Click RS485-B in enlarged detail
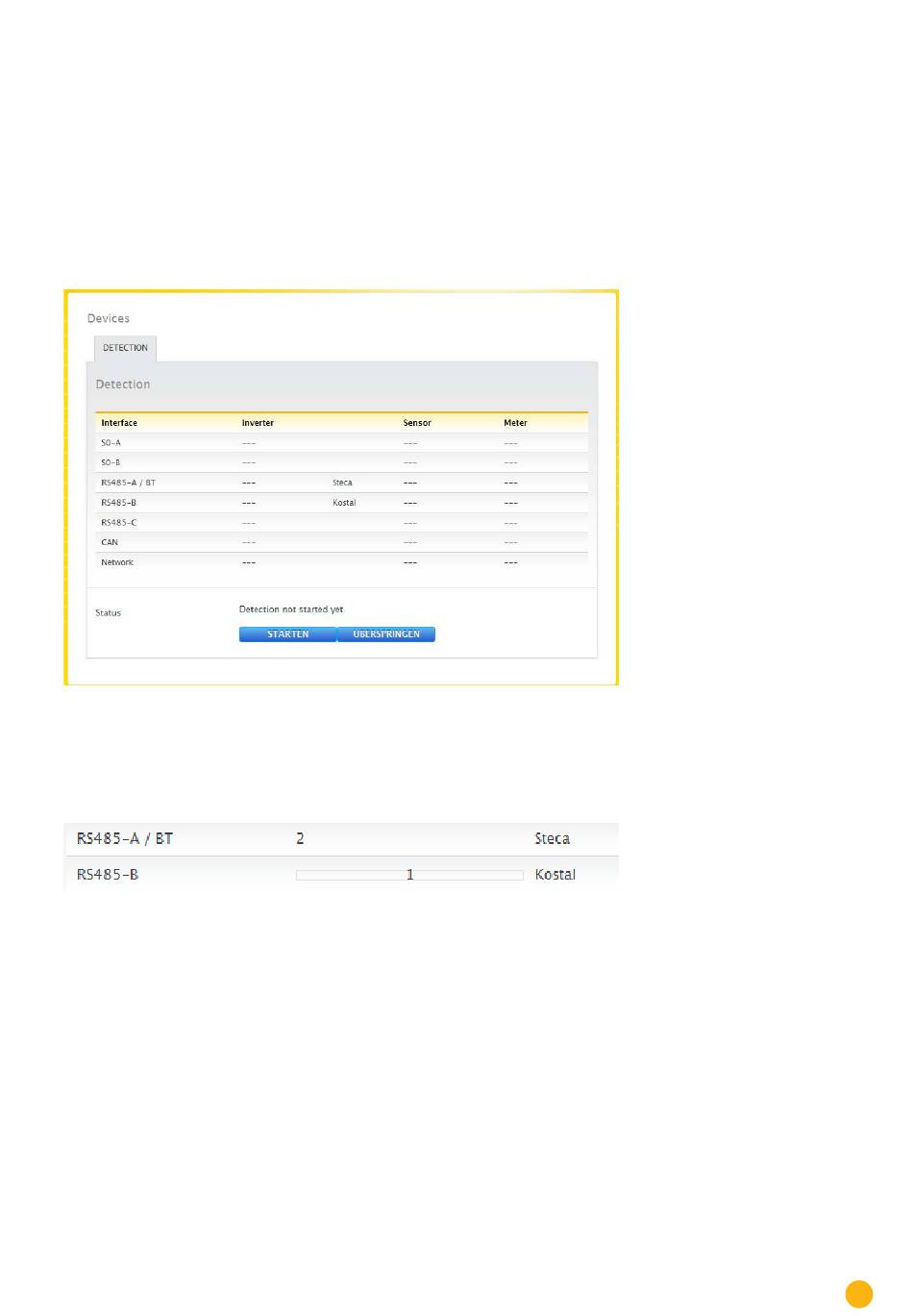The image size is (913, 1316). pyautogui.click(x=108, y=875)
